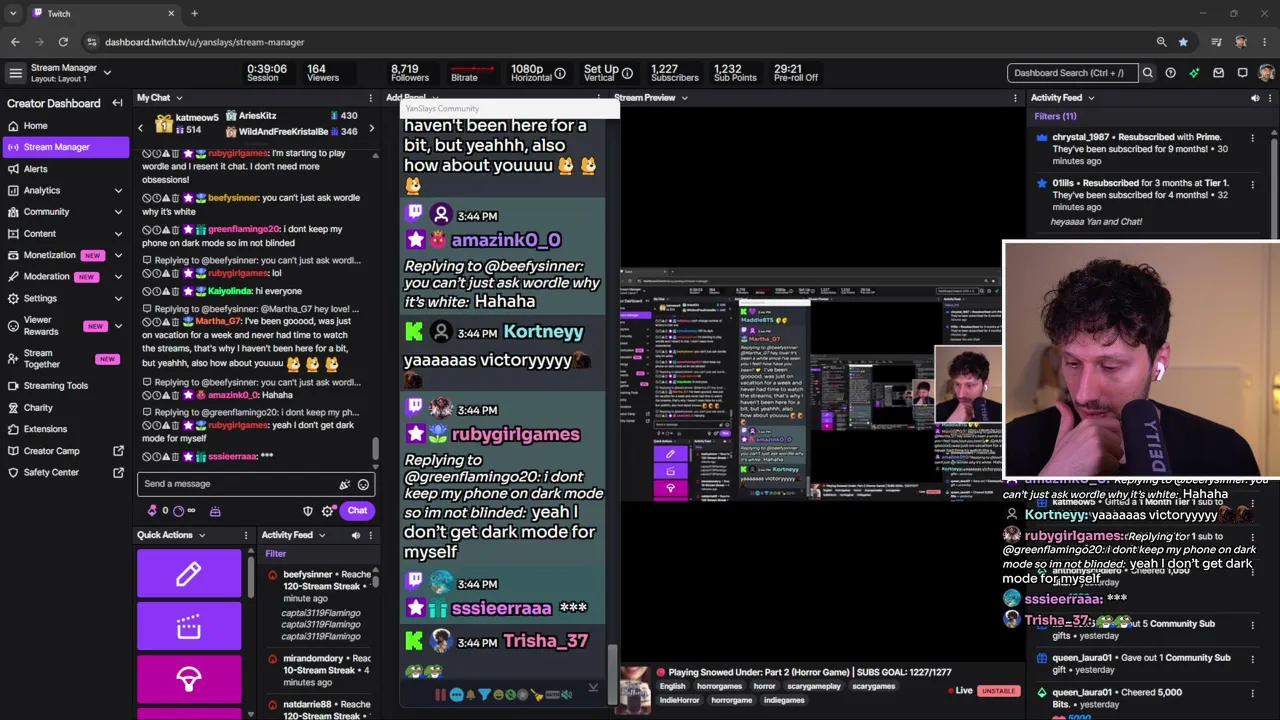Image resolution: width=1280 pixels, height=720 pixels.
Task: Open right Activity Feed options menu
Action: click(x=1270, y=98)
